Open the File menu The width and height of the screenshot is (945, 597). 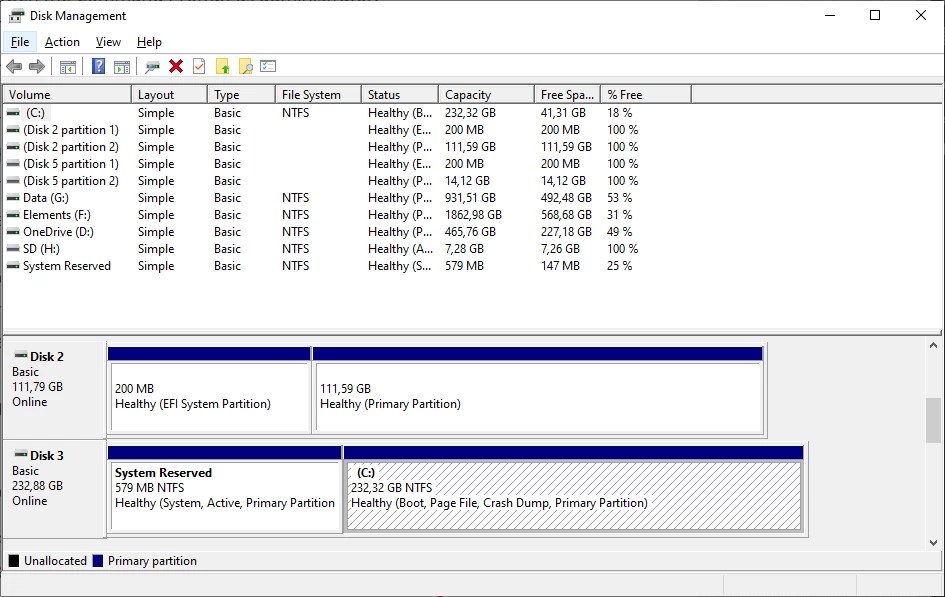[x=20, y=42]
